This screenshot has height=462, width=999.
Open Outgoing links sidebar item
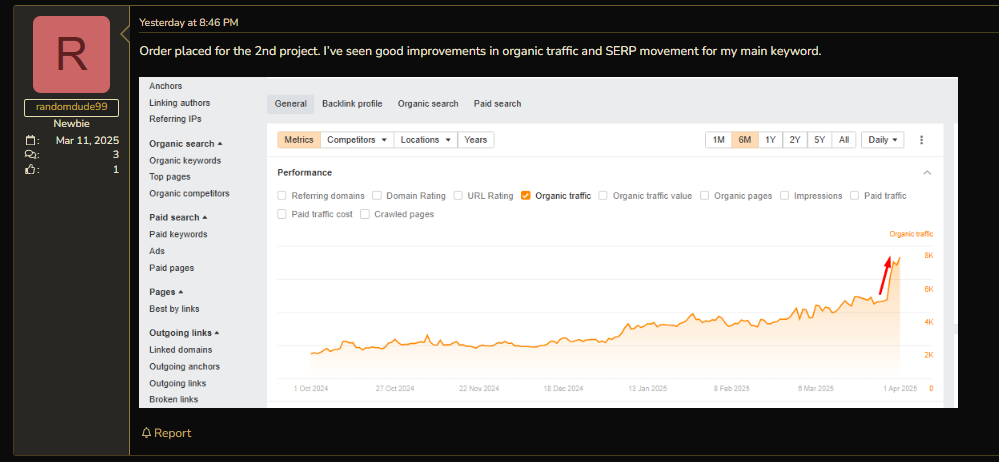point(178,383)
